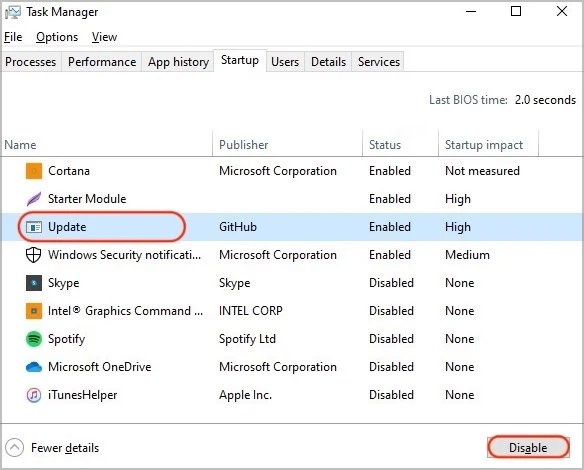Click the Skype startup icon
Viewport: 584px width, 470px height.
34,283
